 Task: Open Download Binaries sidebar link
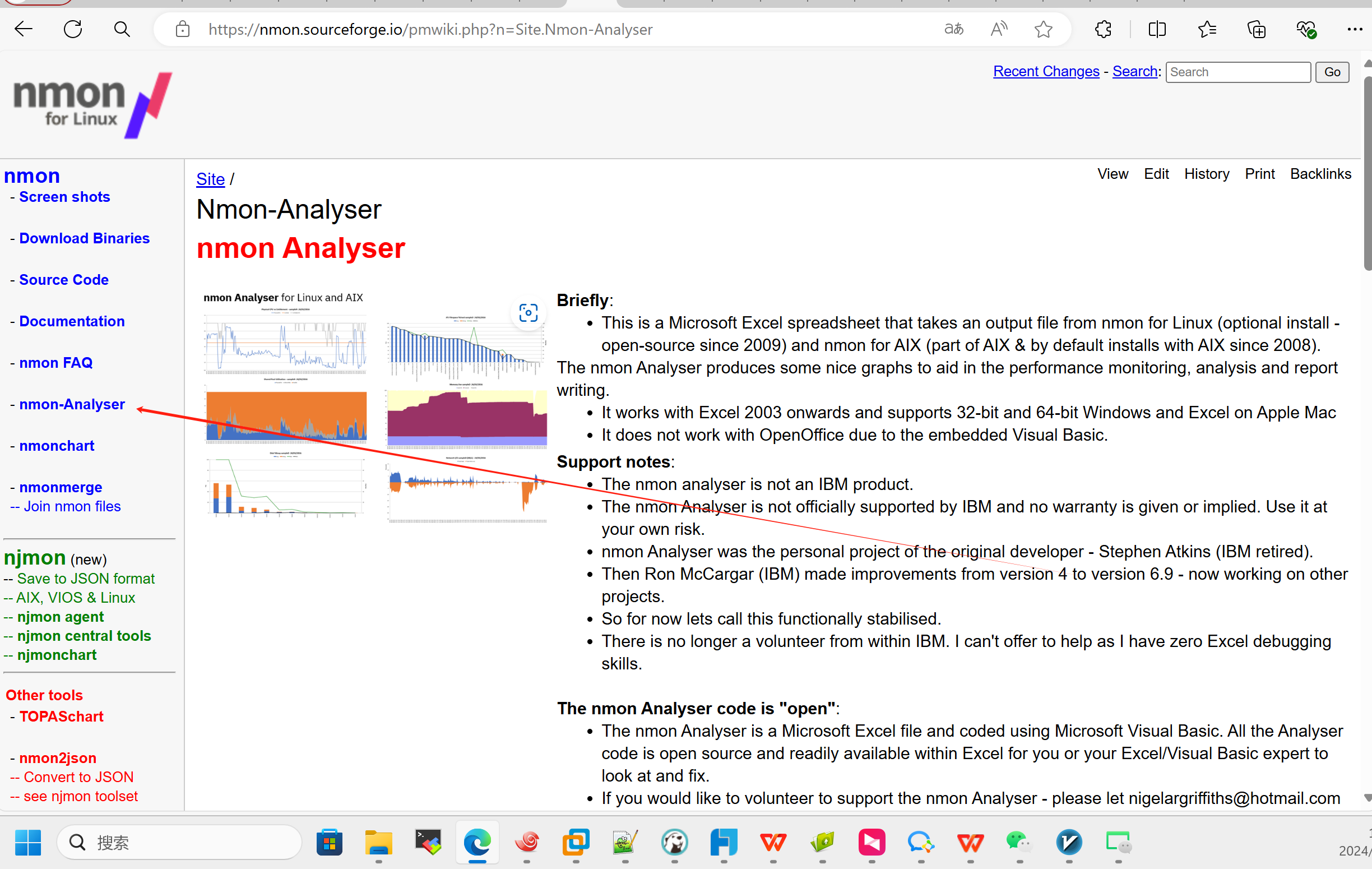pos(84,238)
